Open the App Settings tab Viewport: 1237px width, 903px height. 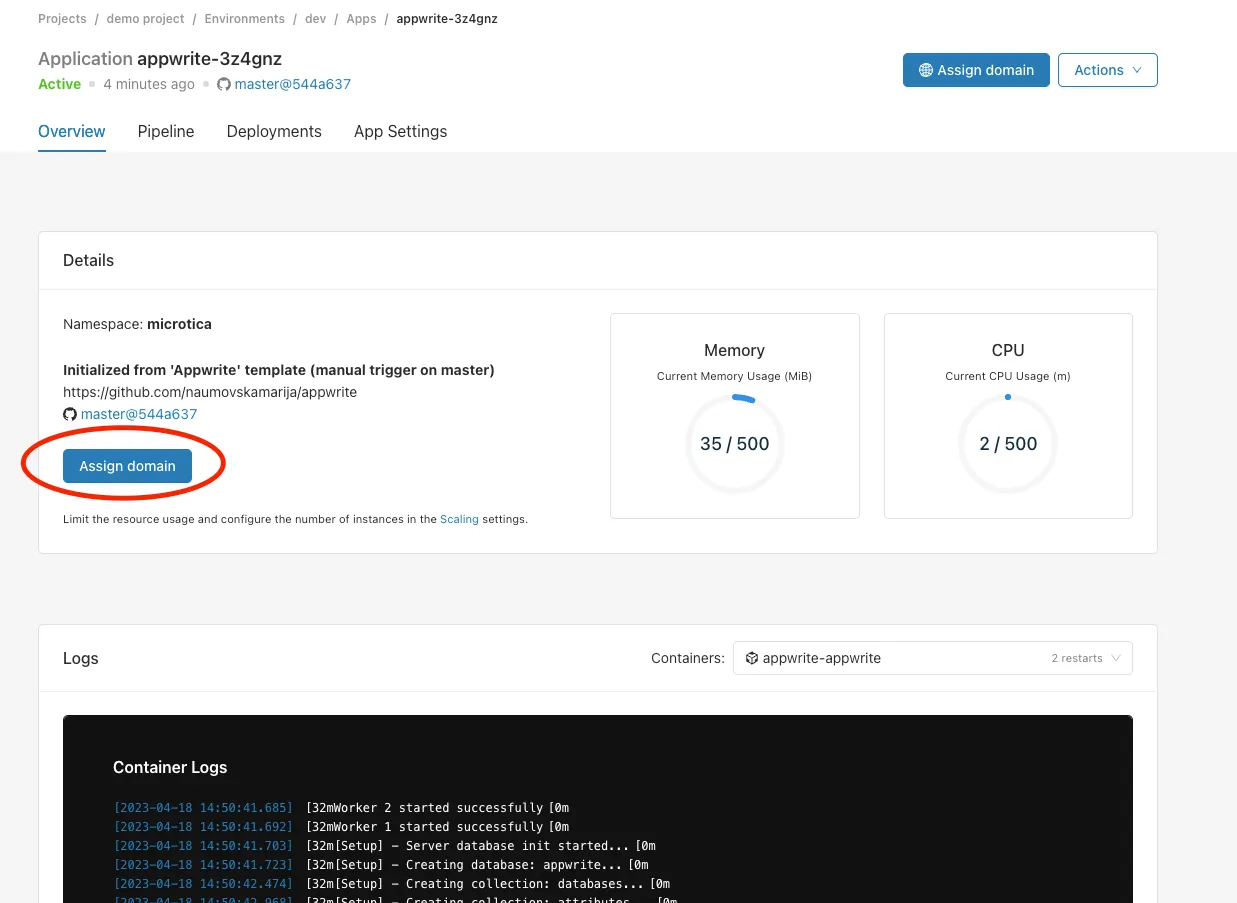pyautogui.click(x=400, y=131)
